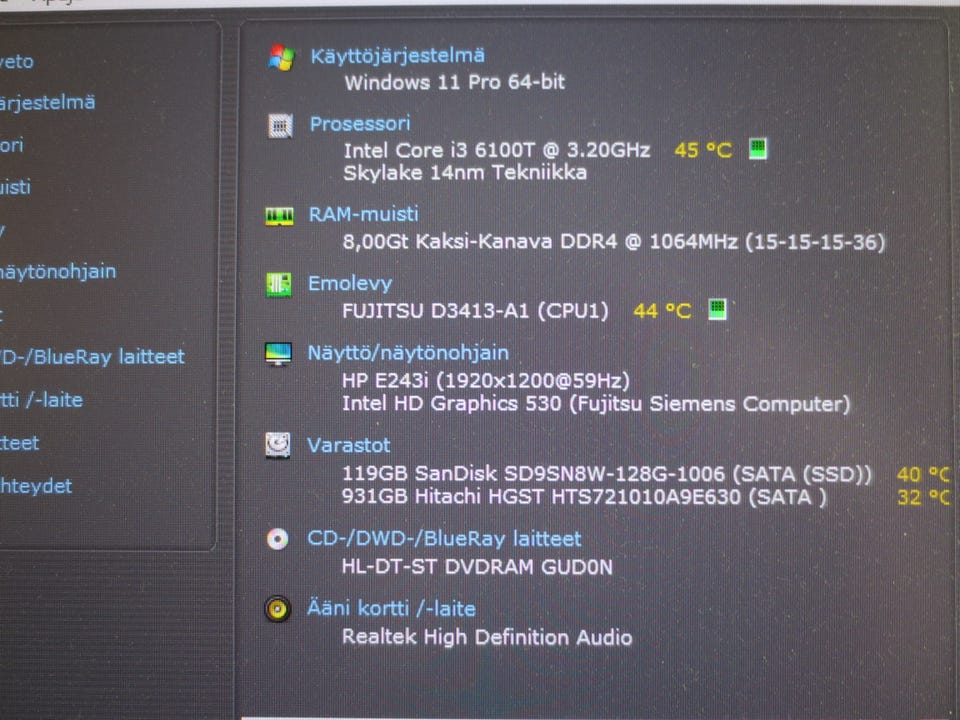
Task: Click the text 'Windows 11 Pro 64-bit'
Action: [x=454, y=82]
